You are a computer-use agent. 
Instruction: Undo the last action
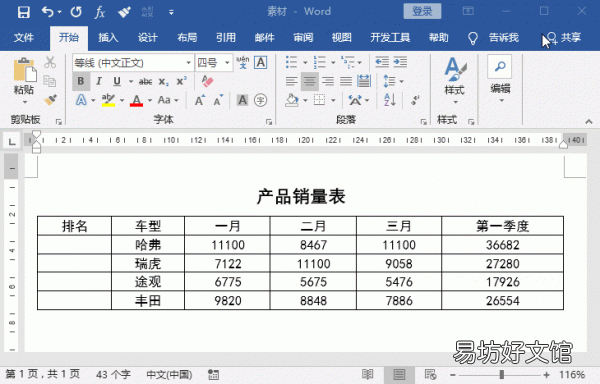click(47, 12)
